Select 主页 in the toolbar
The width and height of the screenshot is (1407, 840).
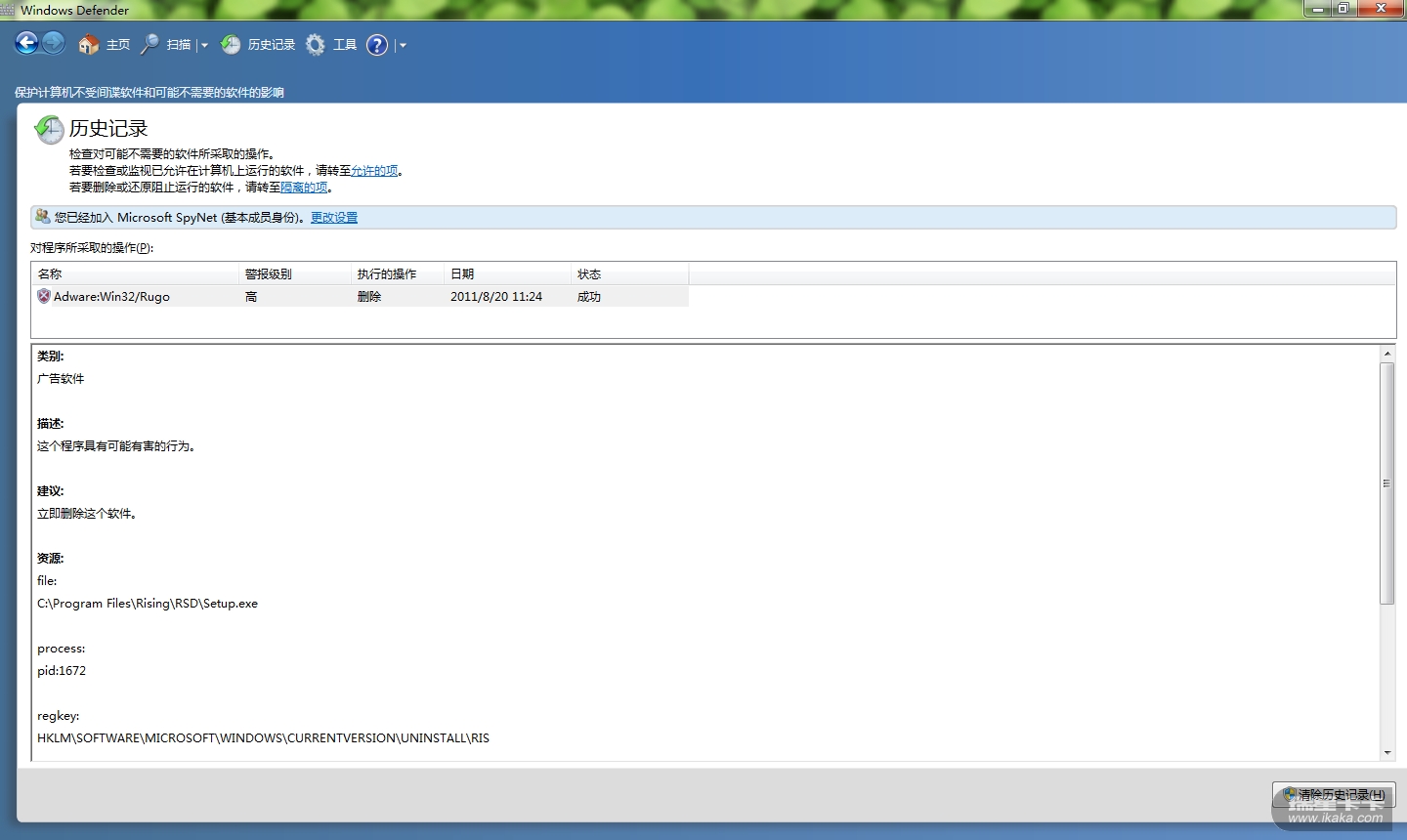[118, 45]
